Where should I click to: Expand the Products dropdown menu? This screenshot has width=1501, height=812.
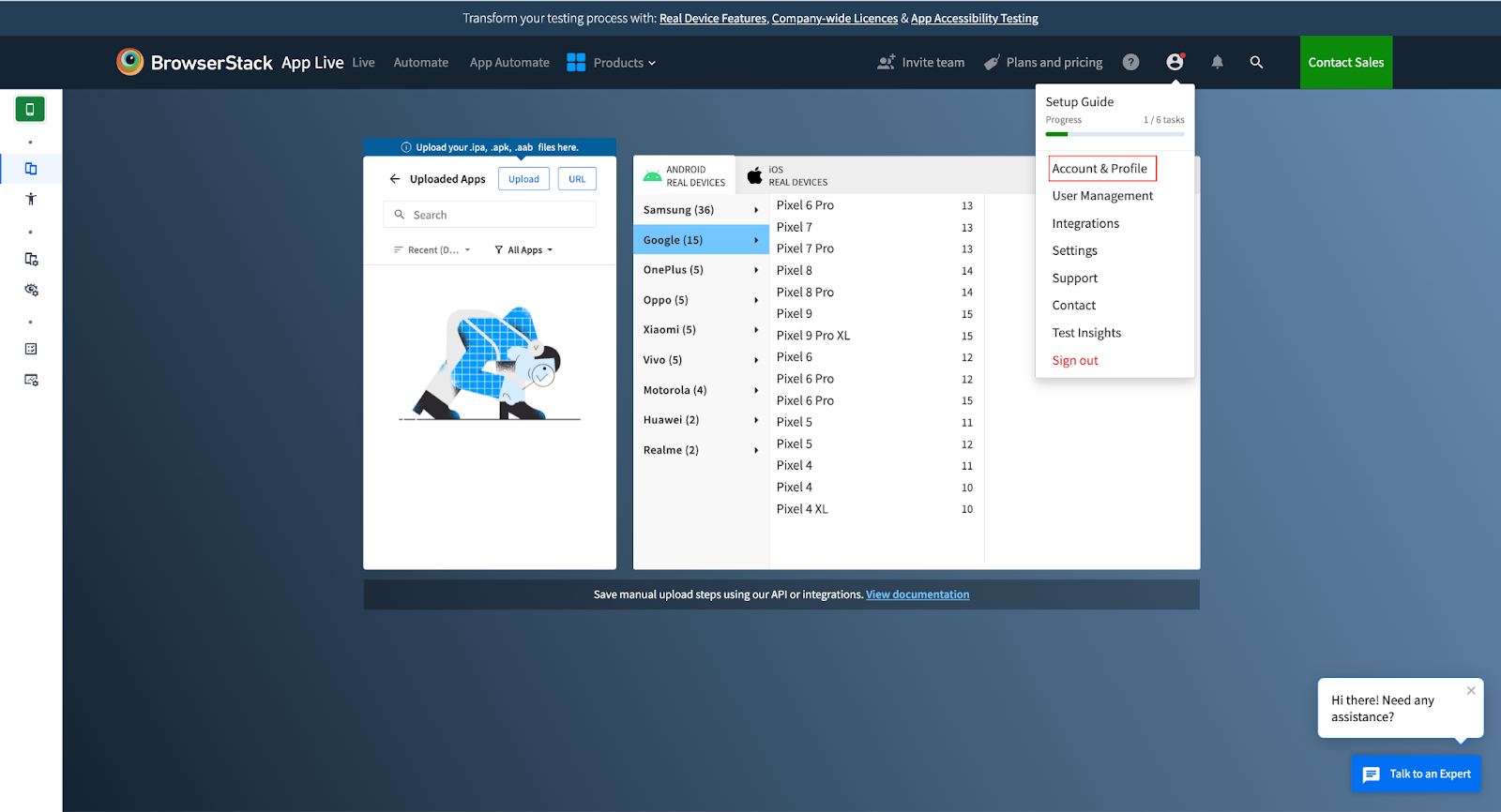click(612, 63)
